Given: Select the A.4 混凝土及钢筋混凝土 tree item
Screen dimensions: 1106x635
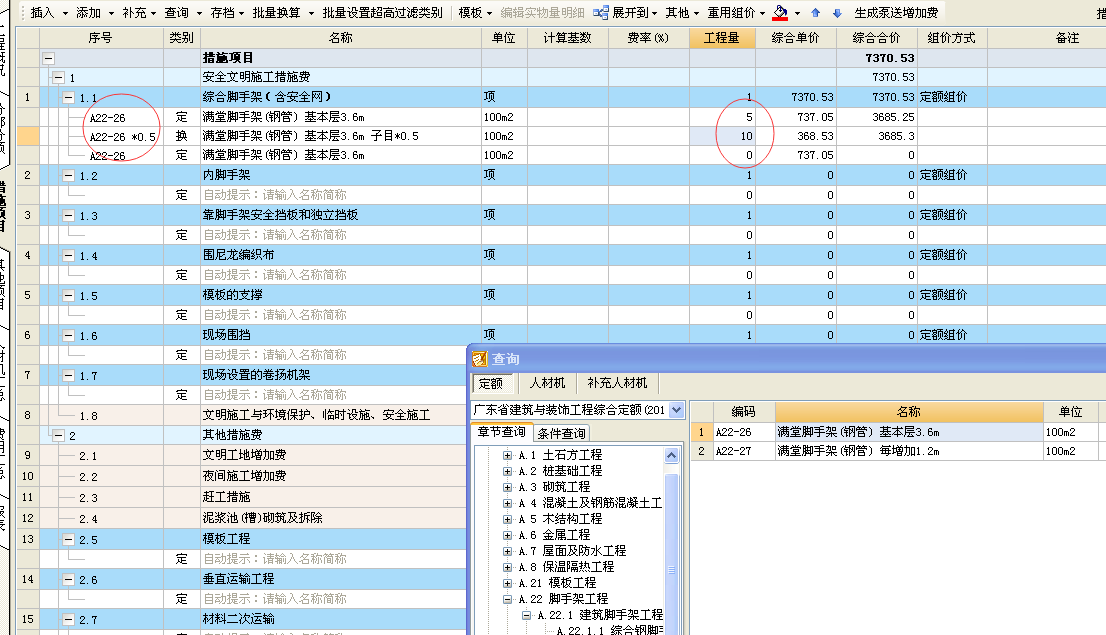Looking at the screenshot, I should coord(590,503).
